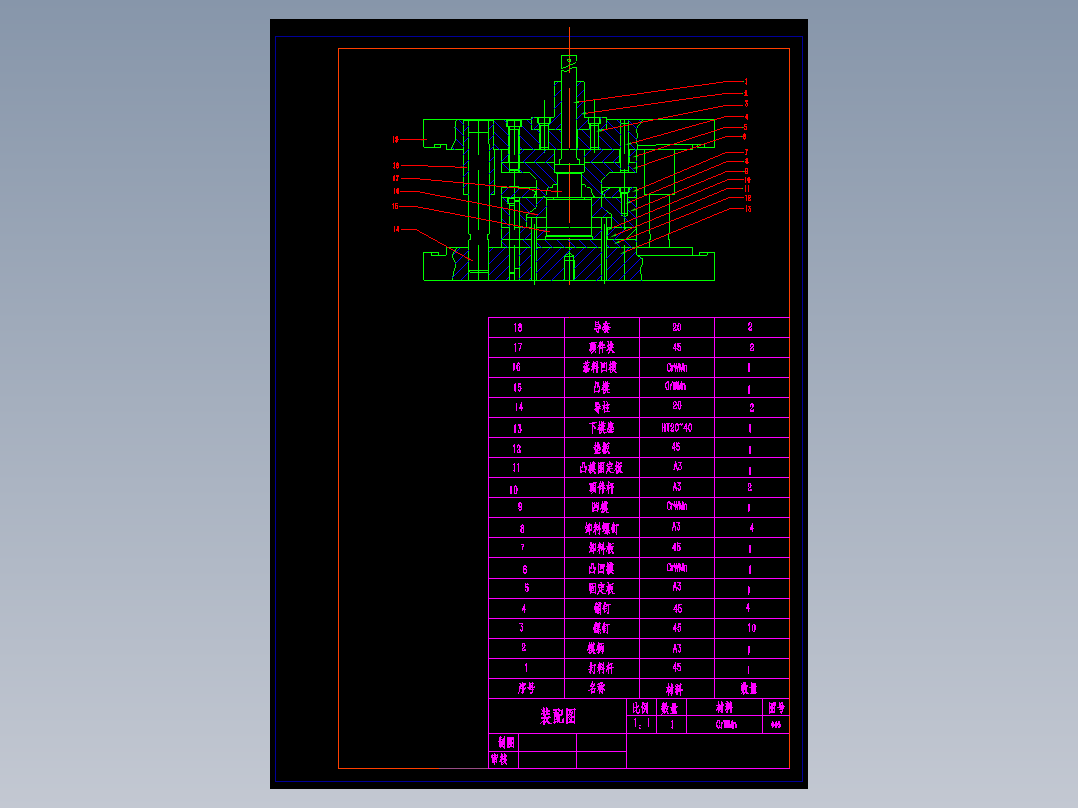Select the 材料 cell showing CrWMn
This screenshot has height=808, width=1078.
point(726,724)
